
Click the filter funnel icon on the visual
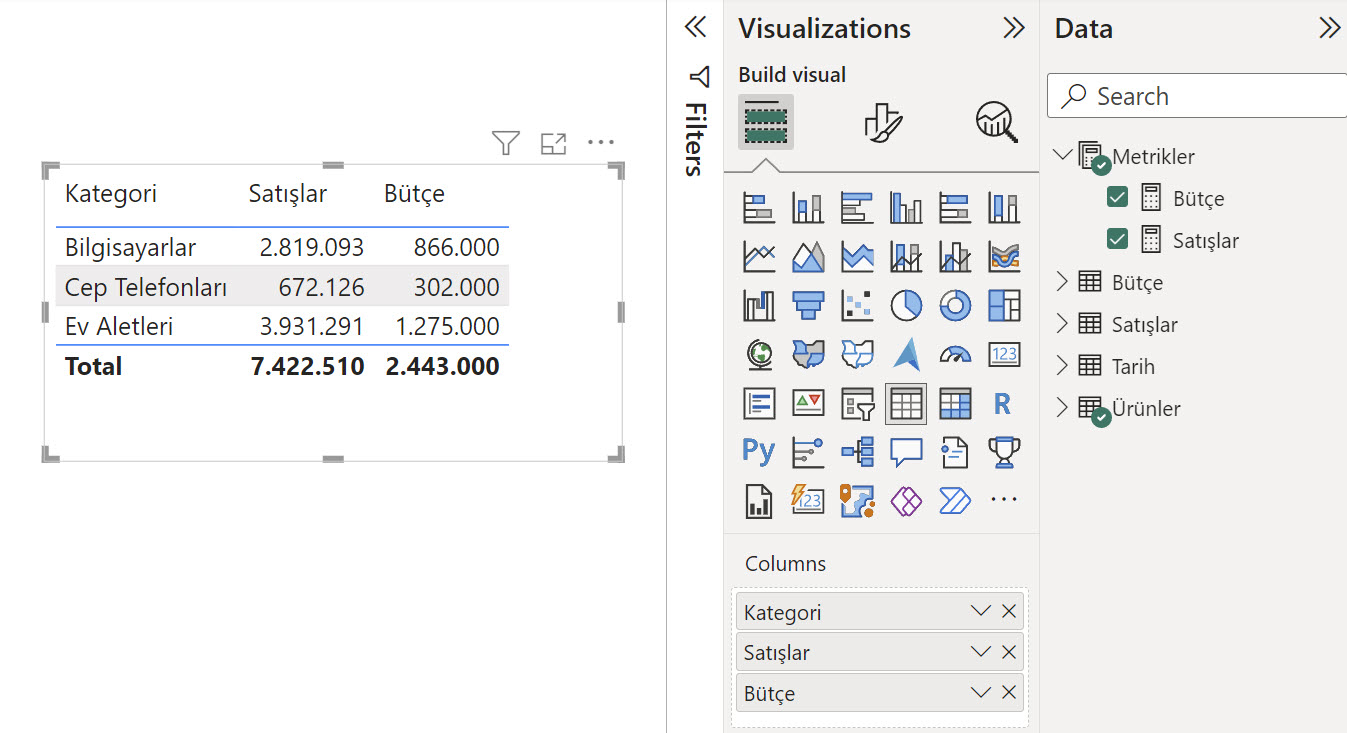coord(506,144)
